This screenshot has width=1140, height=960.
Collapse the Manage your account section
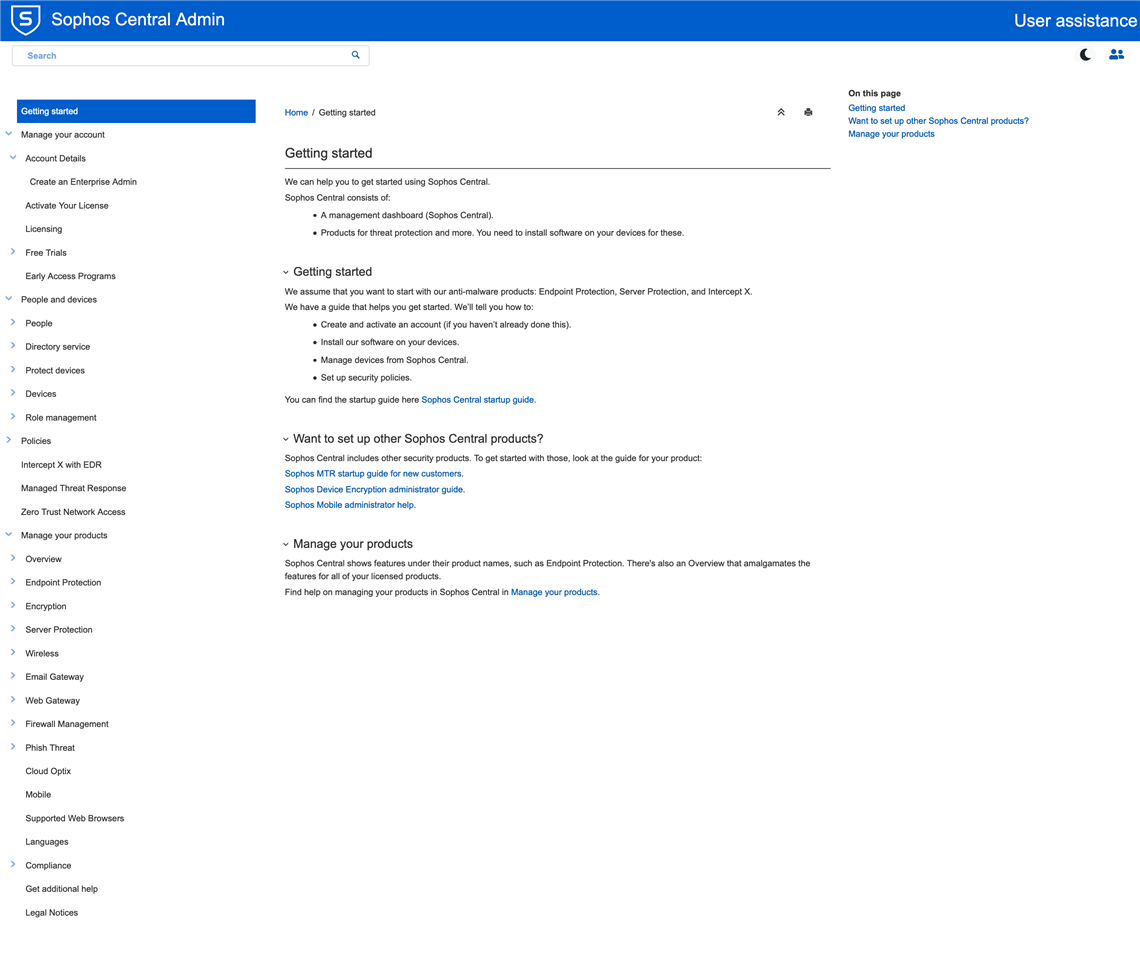tap(9, 134)
